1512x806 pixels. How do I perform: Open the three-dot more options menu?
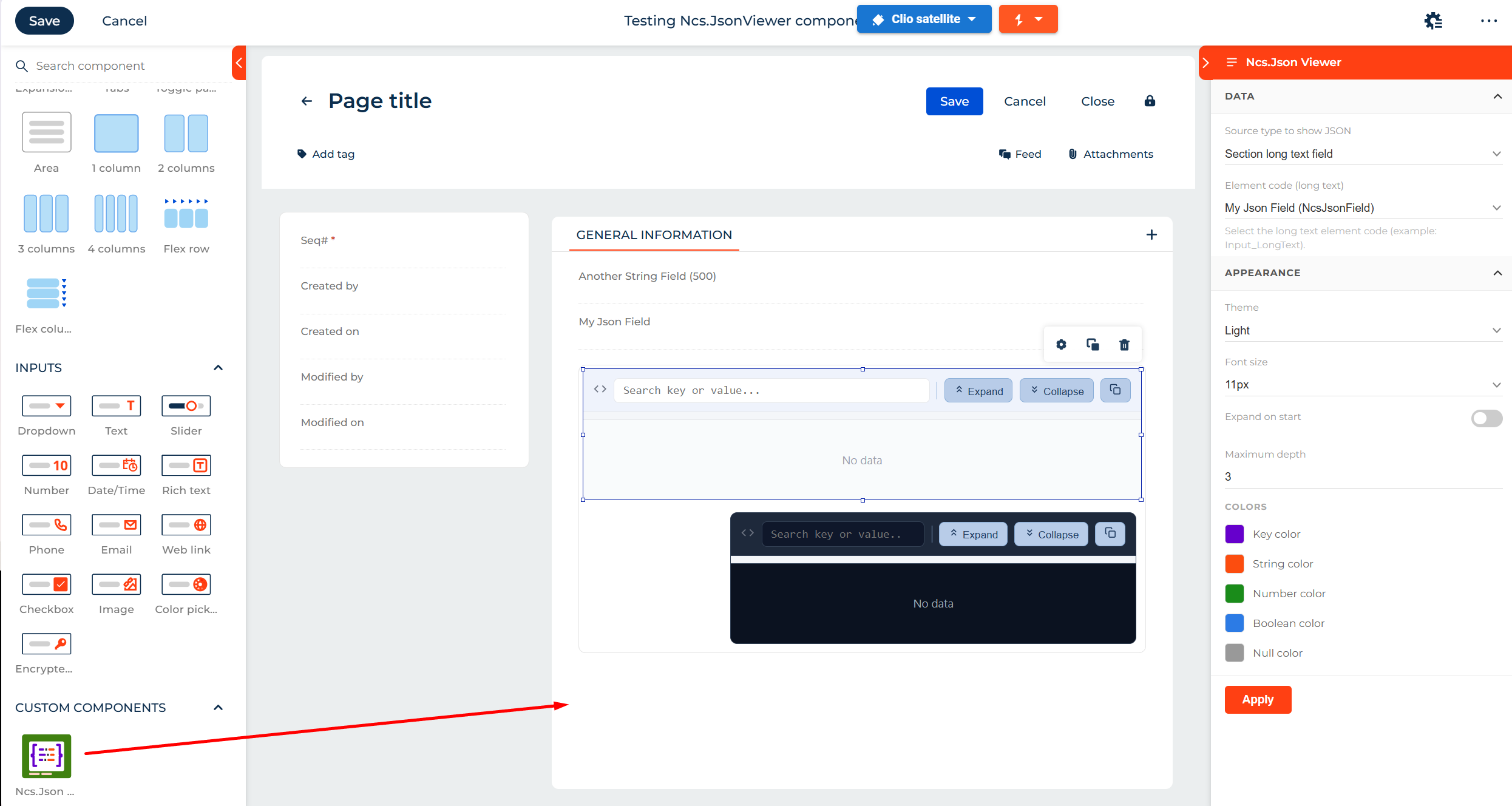click(x=1488, y=21)
